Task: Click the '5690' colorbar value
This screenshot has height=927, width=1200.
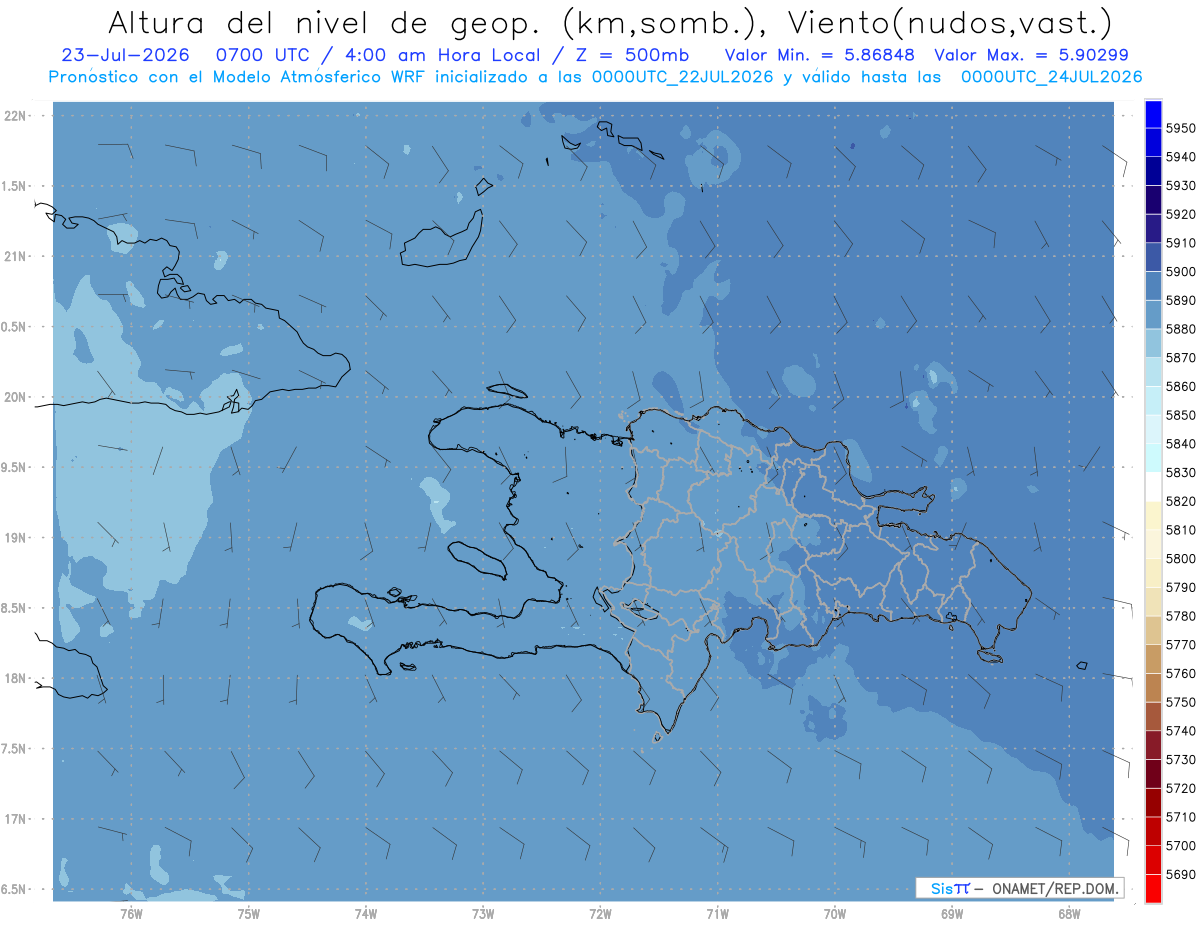Action: [x=1180, y=874]
